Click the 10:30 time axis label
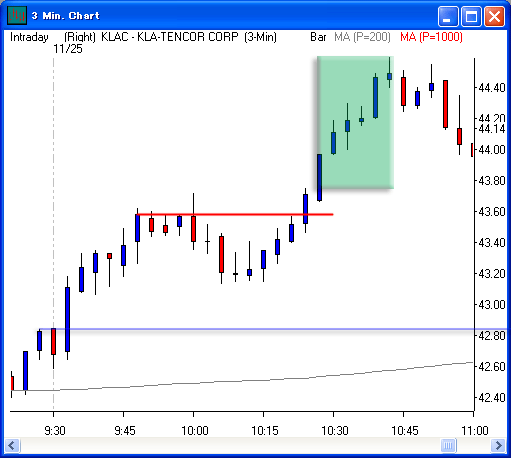Image resolution: width=511 pixels, height=458 pixels. [335, 431]
